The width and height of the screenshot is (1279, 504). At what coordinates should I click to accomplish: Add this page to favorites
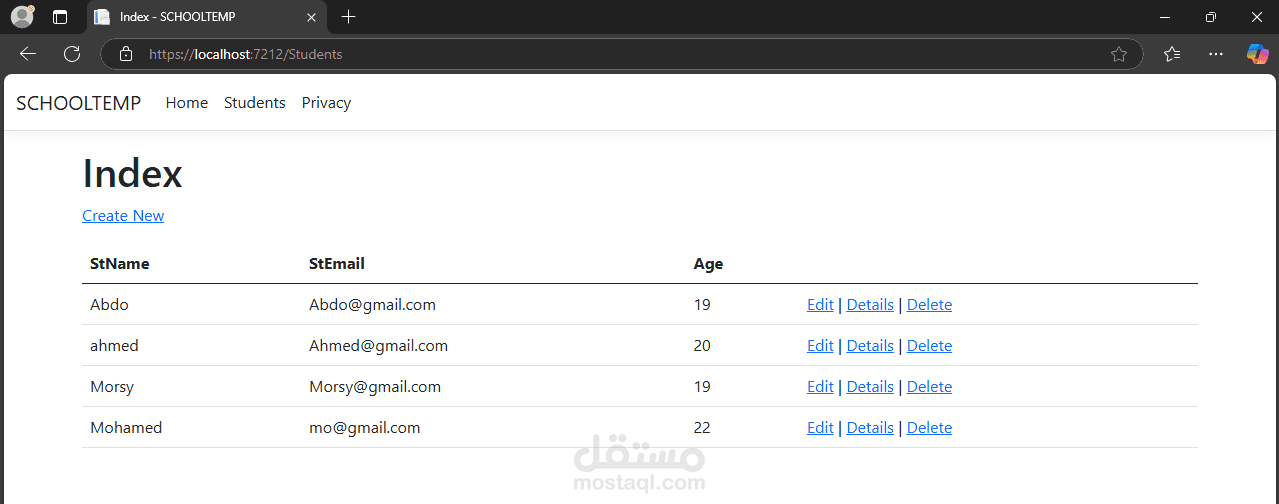coord(1119,54)
